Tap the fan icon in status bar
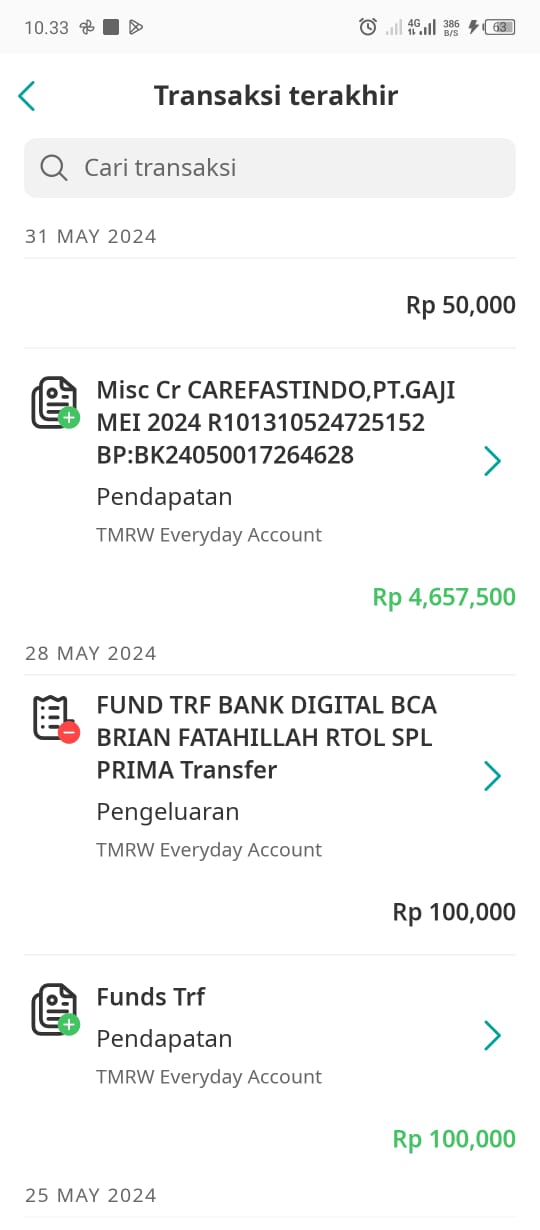This screenshot has width=540, height=1230. coord(87,27)
